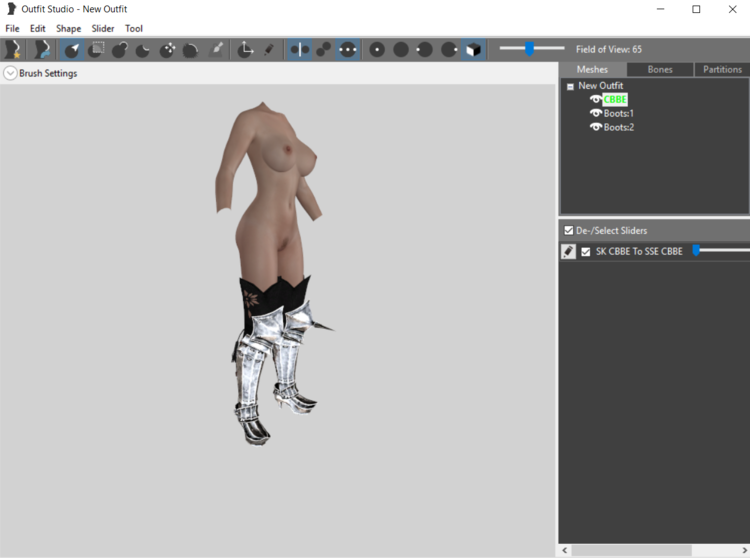
Task: Click the slider name SK CBBE To SSE CBBE
Action: (x=639, y=252)
